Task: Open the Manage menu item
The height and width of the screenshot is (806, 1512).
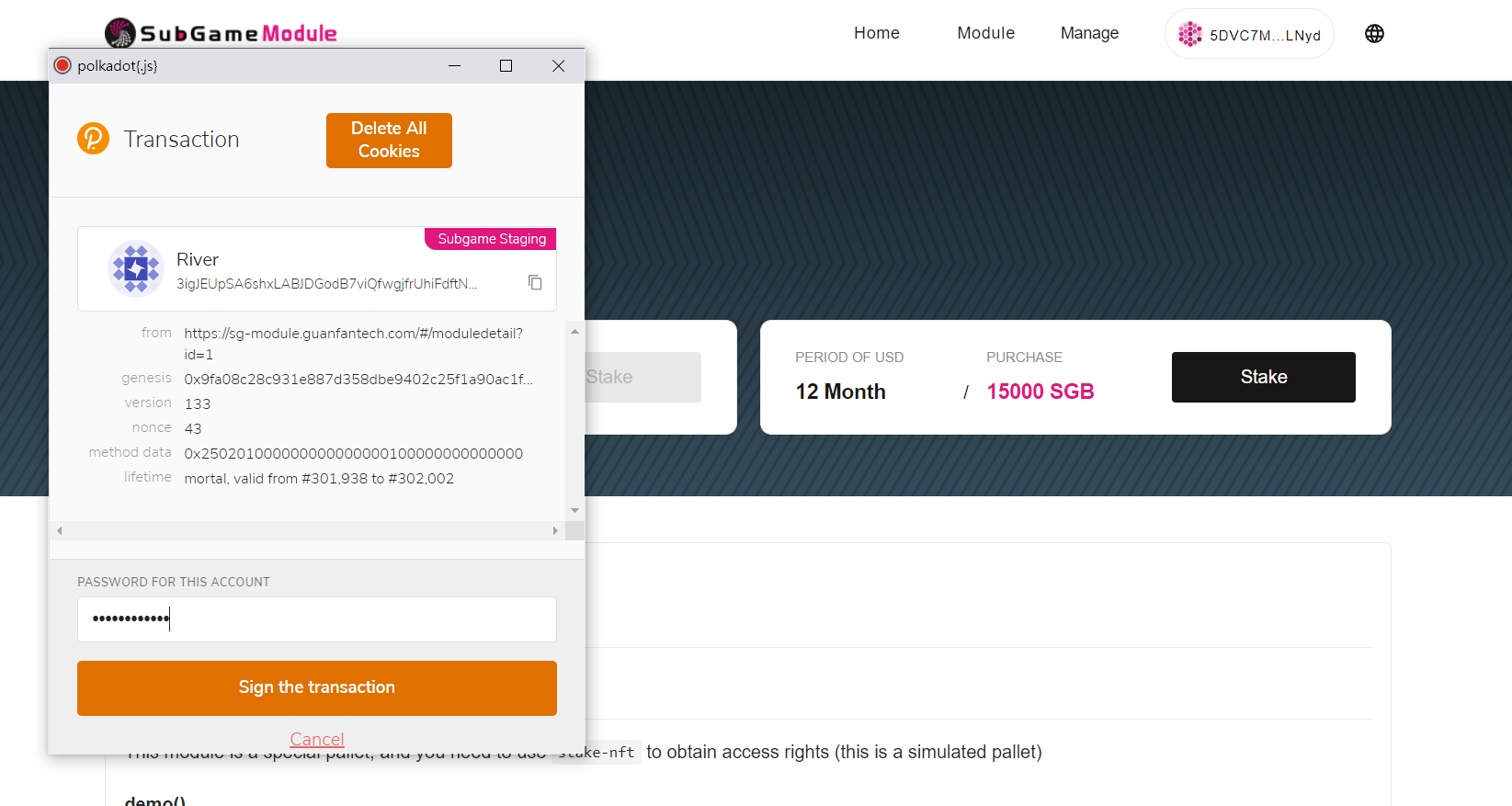Action: point(1089,33)
